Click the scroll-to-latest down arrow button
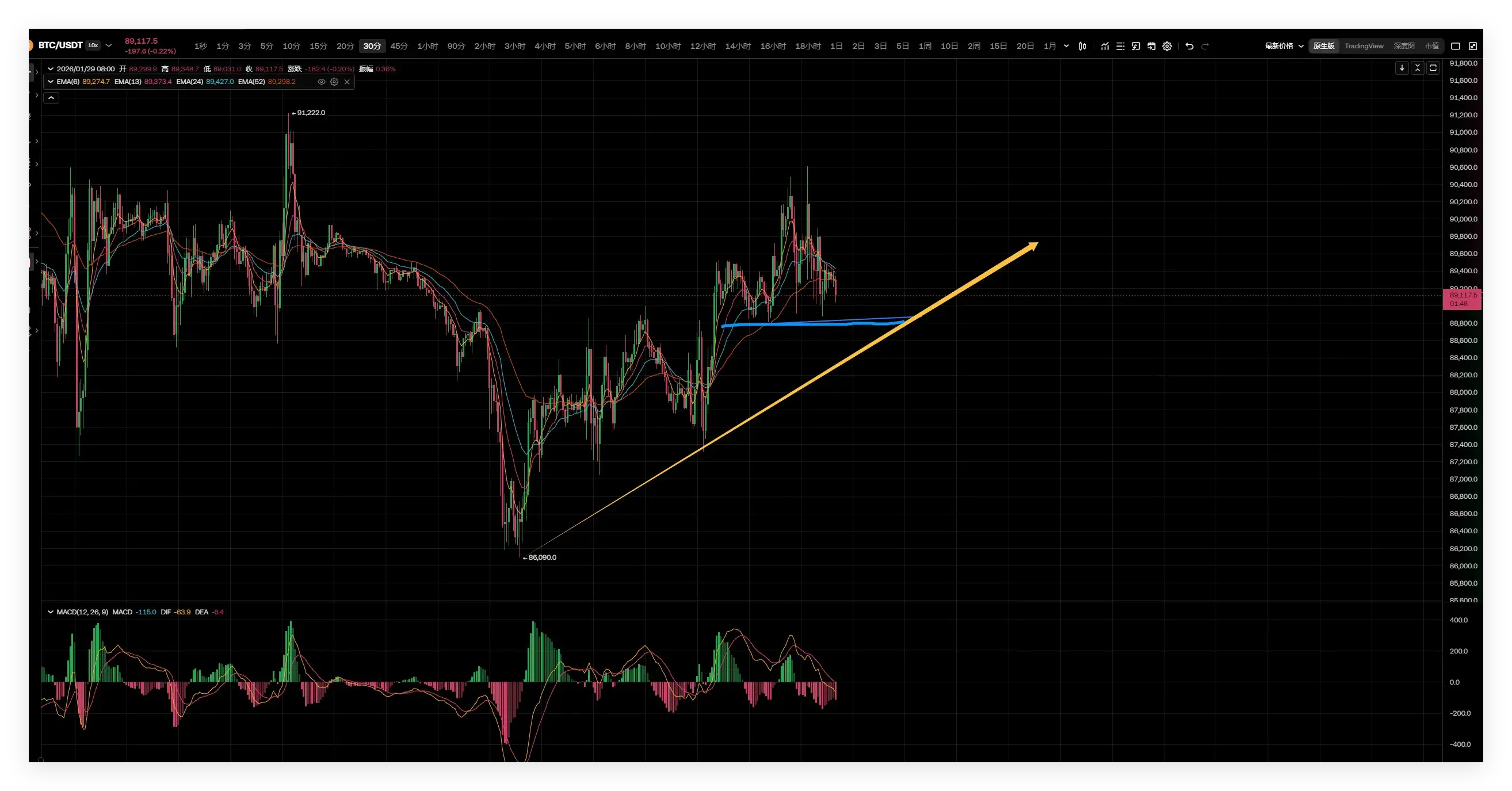This screenshot has width=1512, height=791. click(1402, 68)
